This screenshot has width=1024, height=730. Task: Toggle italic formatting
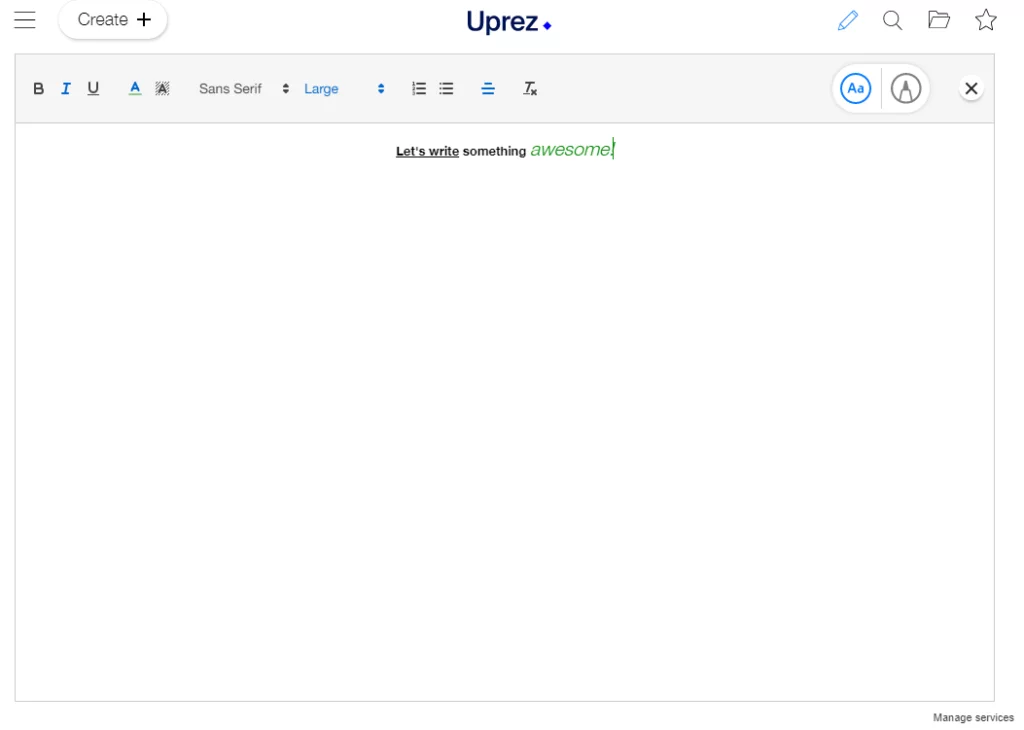click(x=65, y=89)
